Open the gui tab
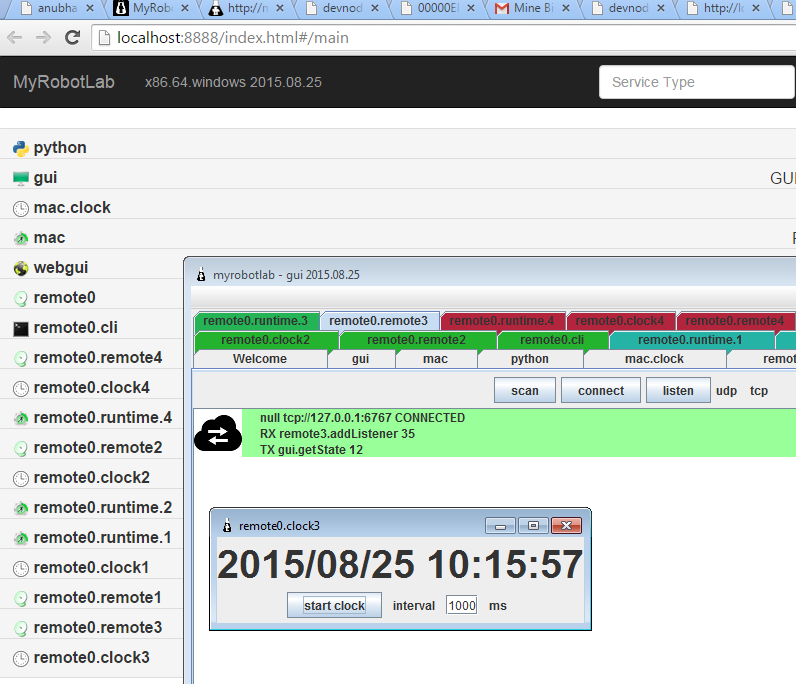 [x=360, y=359]
